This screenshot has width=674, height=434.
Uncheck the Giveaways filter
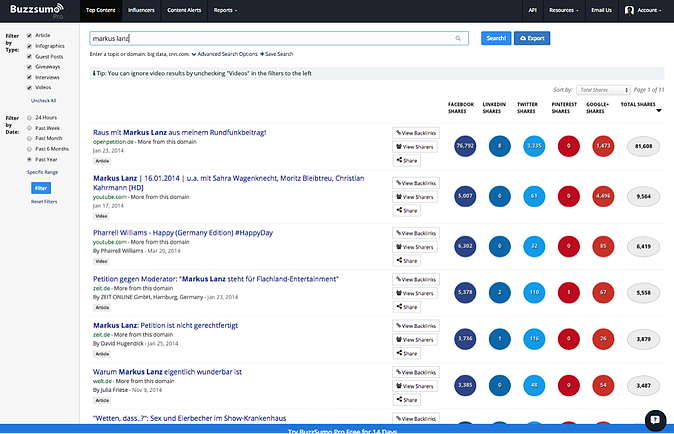29,67
